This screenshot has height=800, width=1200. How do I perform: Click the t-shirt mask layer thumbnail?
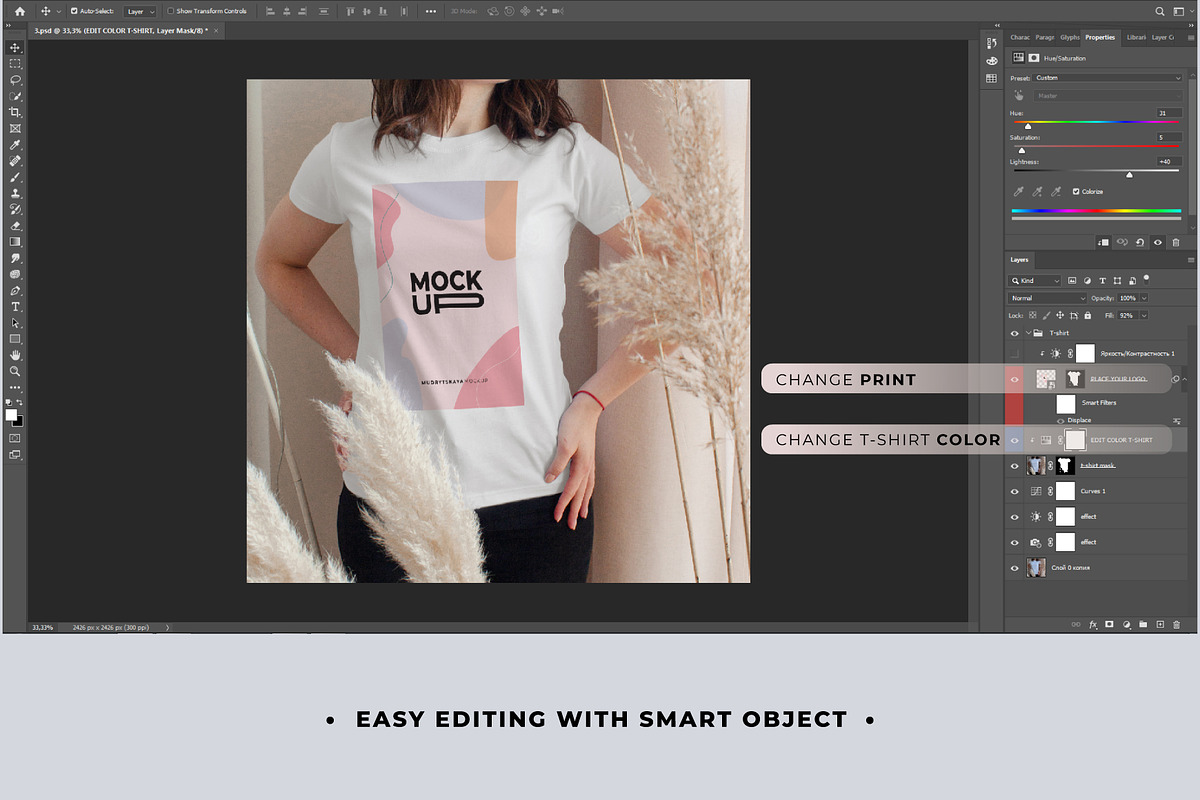[x=1037, y=465]
